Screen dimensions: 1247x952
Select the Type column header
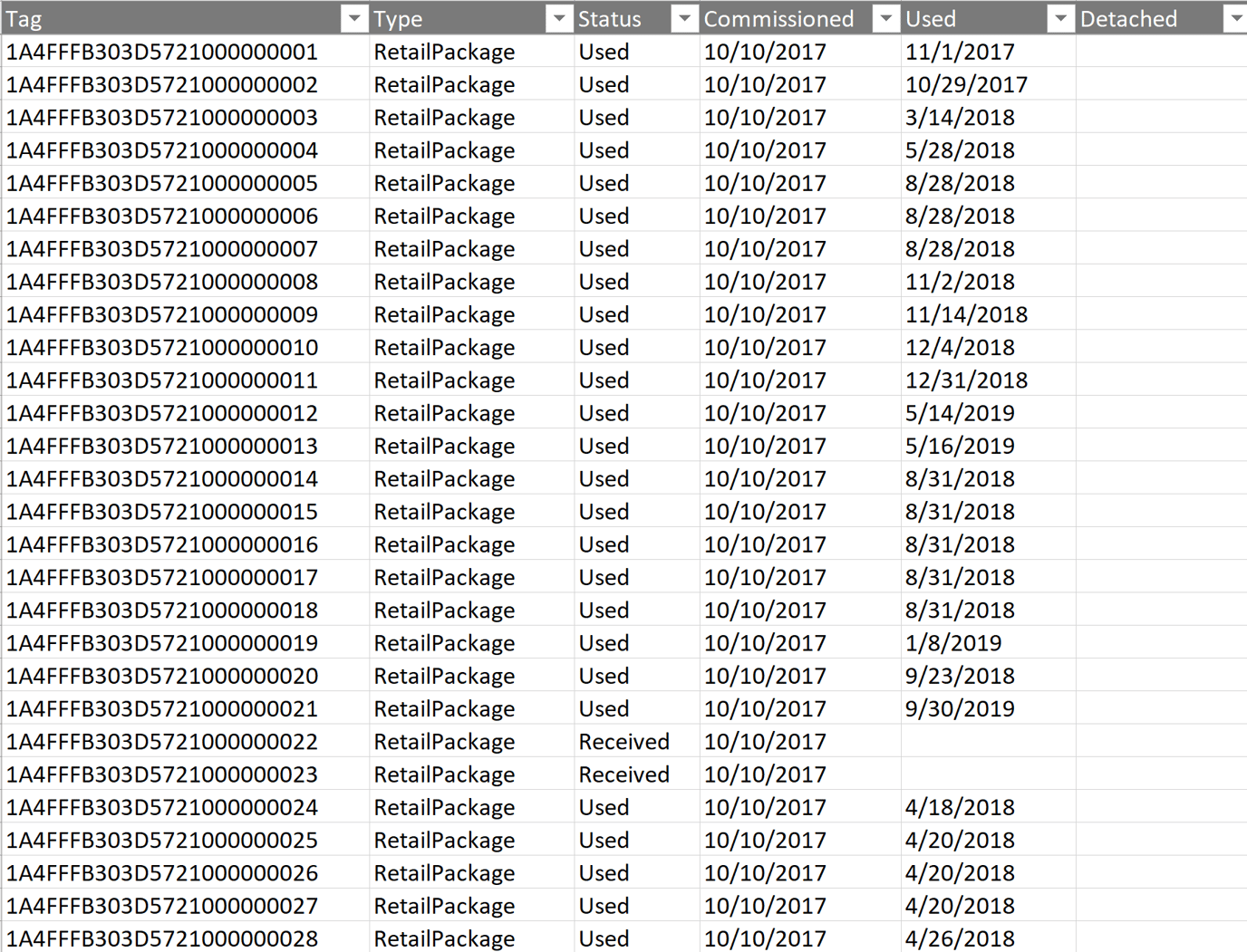click(397, 18)
